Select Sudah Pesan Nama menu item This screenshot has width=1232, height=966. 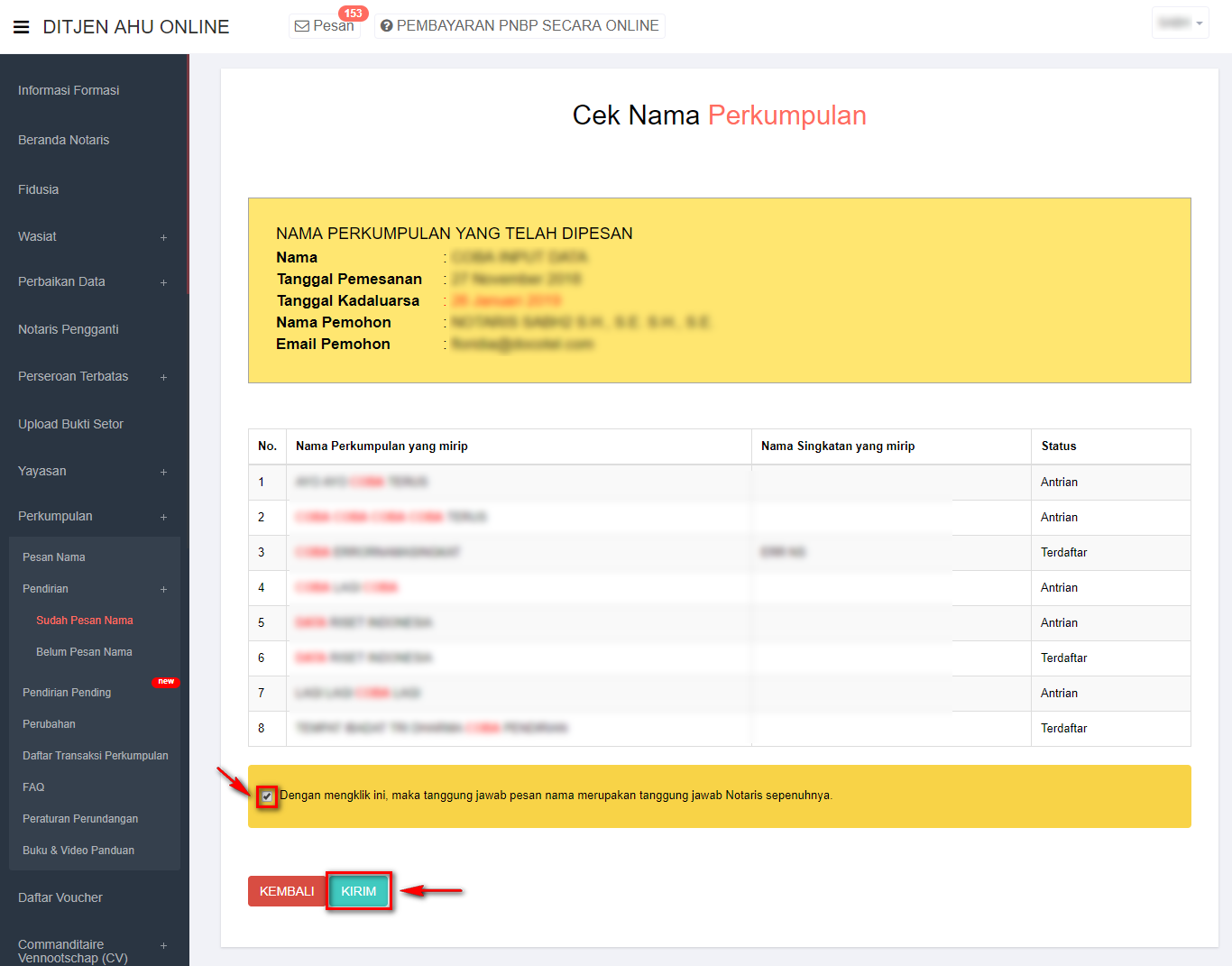pos(85,621)
